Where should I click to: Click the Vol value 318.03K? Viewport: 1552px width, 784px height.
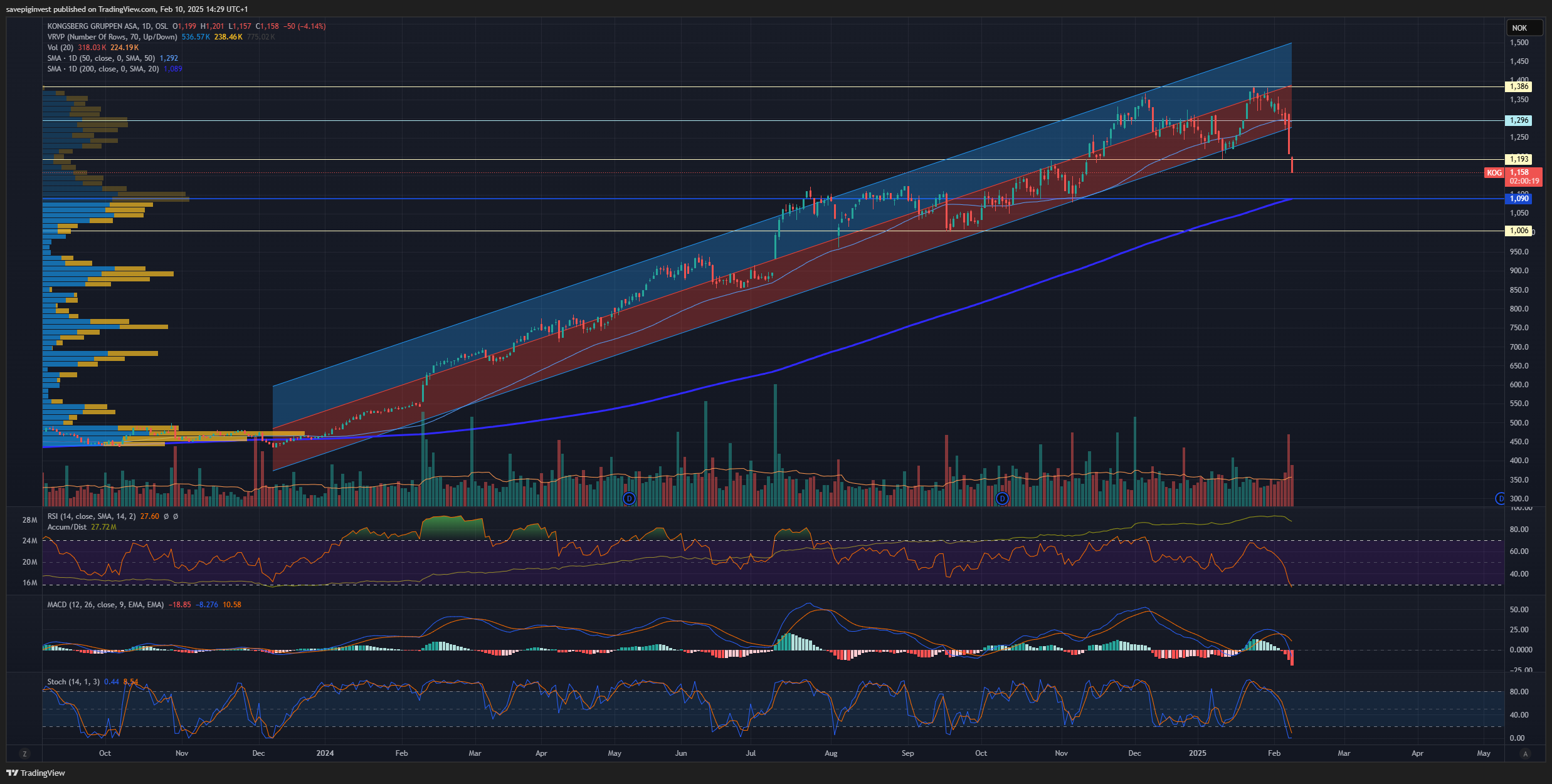92,48
